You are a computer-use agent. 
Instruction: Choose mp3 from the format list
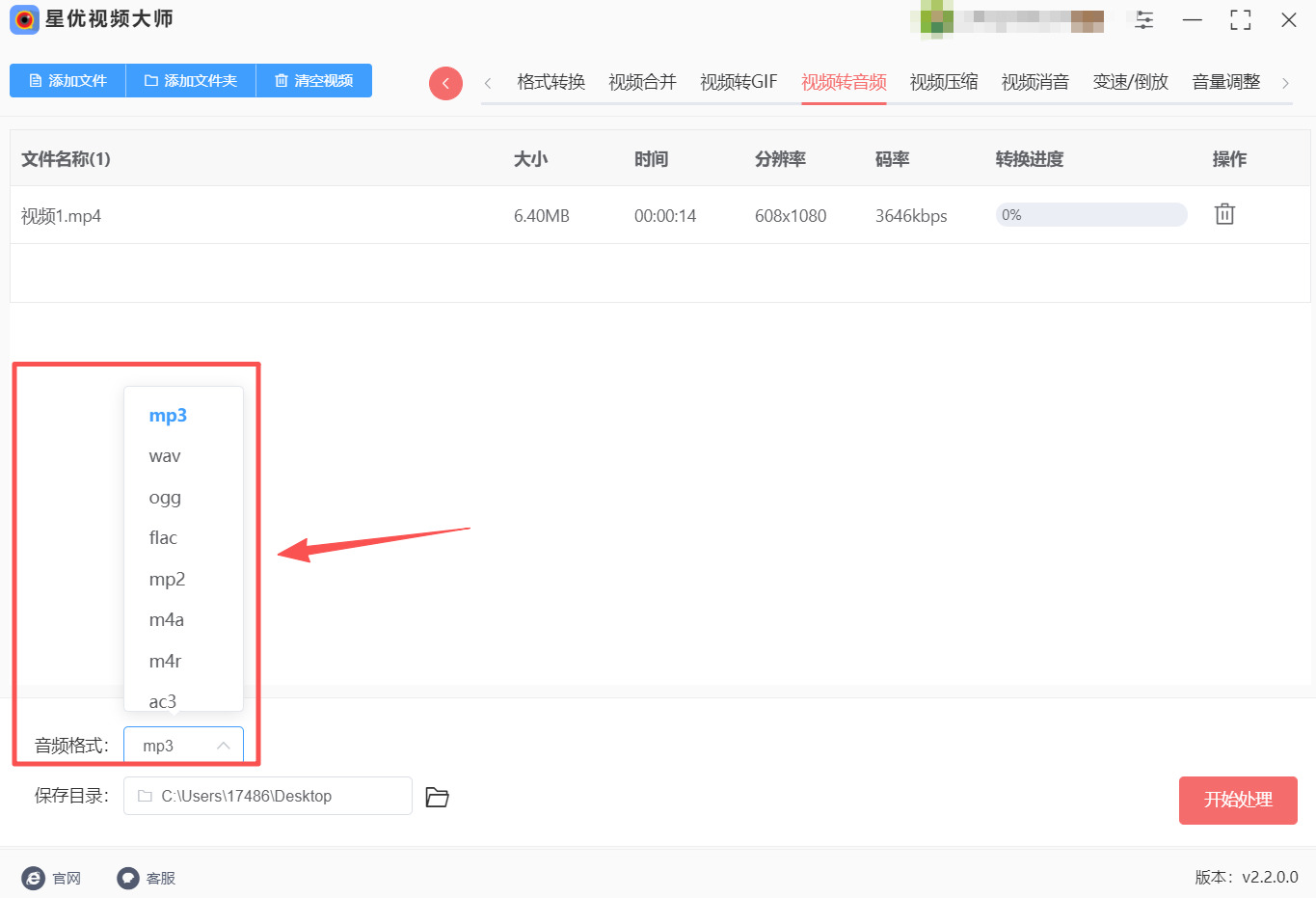[x=183, y=416]
